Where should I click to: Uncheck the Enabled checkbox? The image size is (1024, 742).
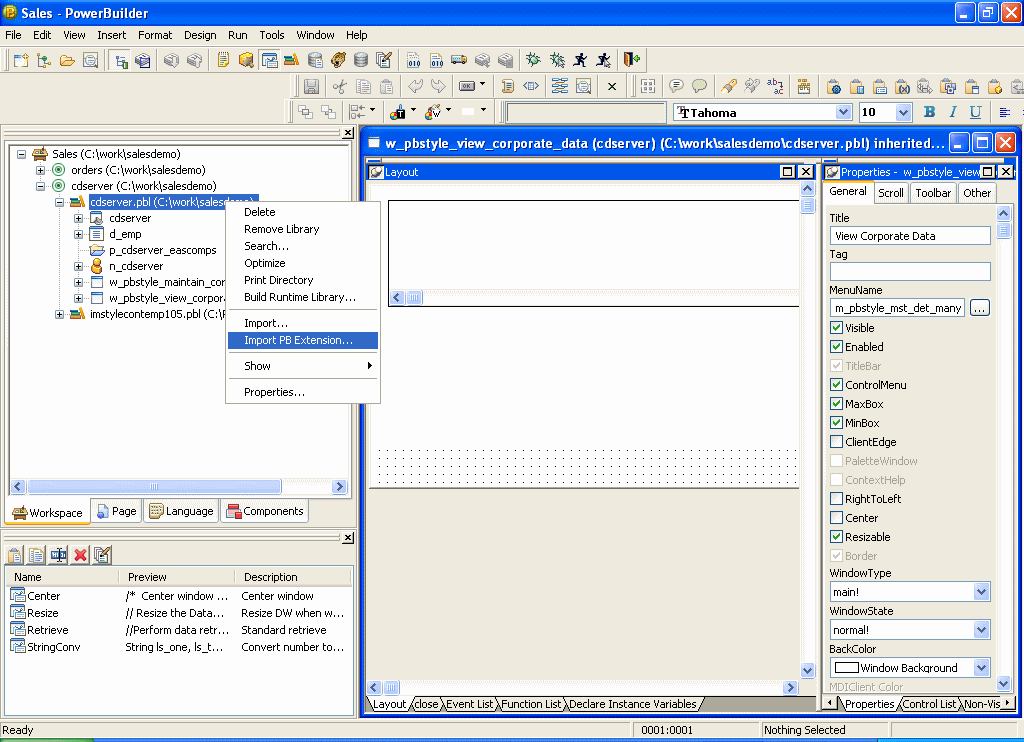click(837, 347)
